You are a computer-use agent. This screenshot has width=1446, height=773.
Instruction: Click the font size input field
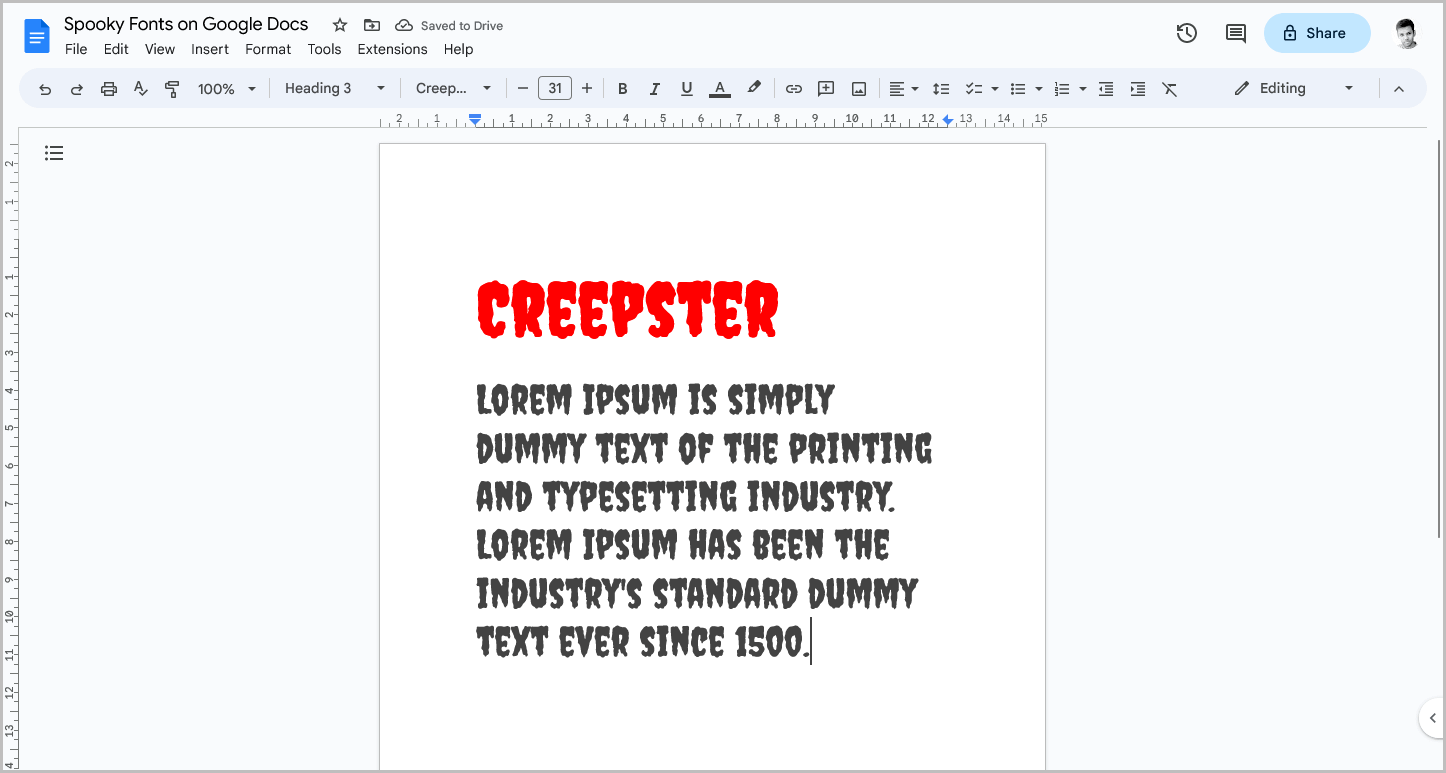pos(555,88)
